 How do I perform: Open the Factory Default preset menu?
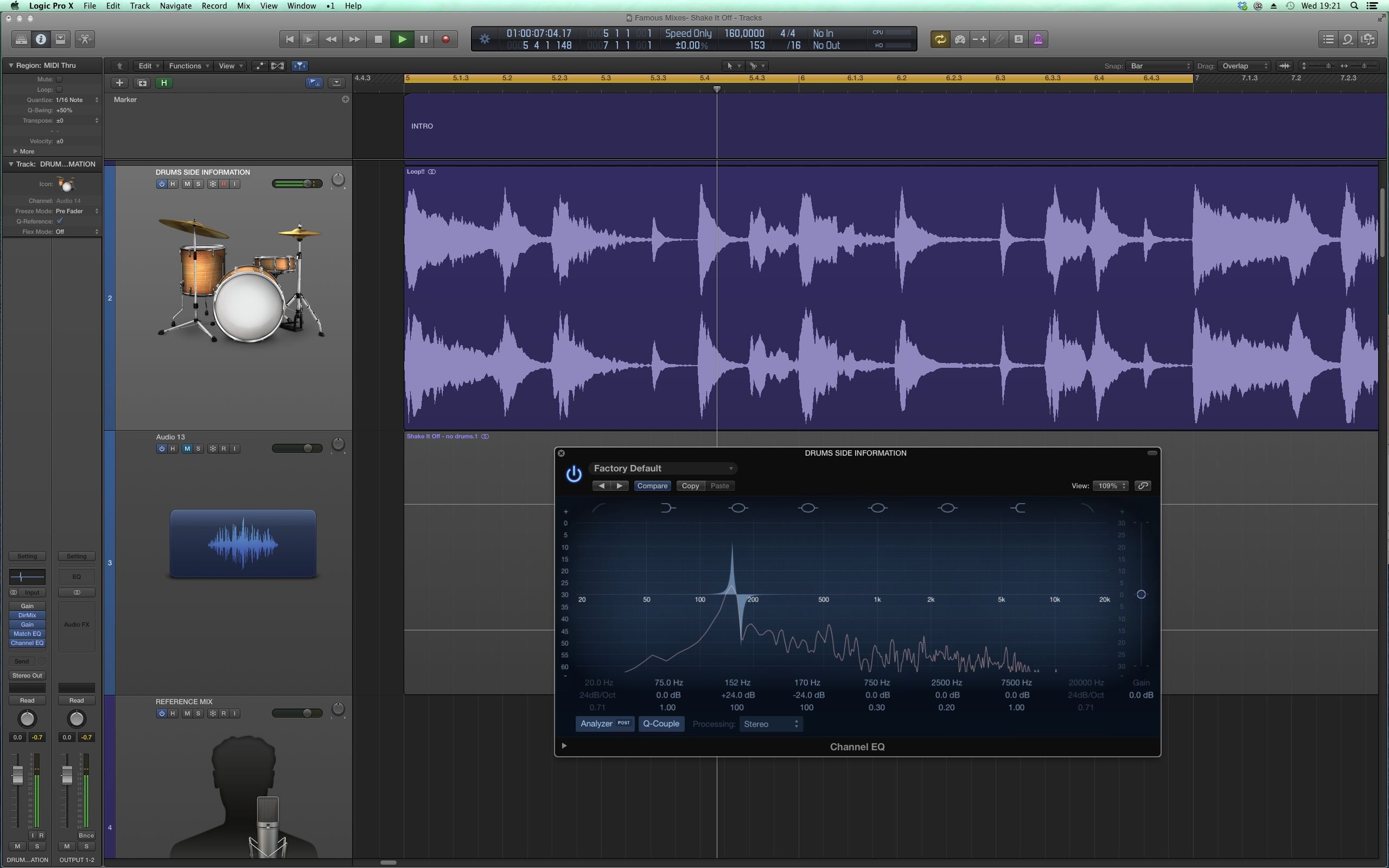coord(663,468)
